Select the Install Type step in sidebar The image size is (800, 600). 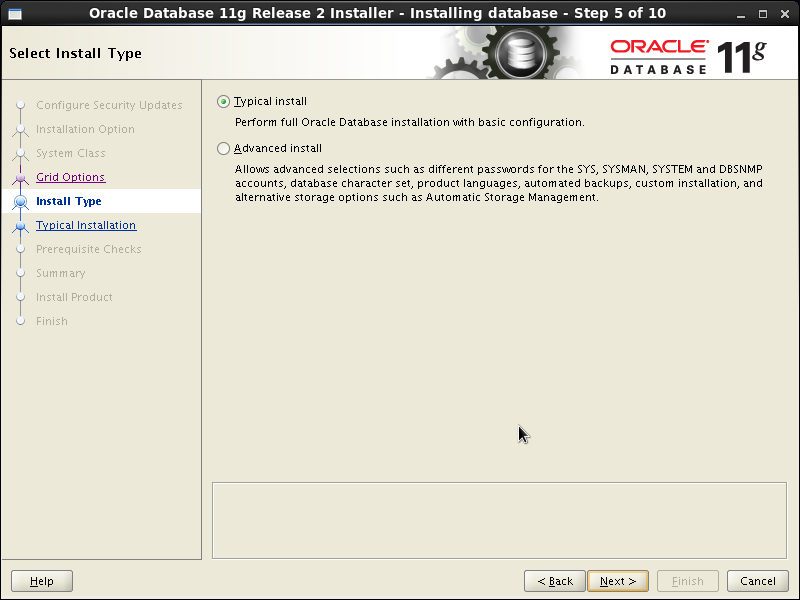pos(68,201)
